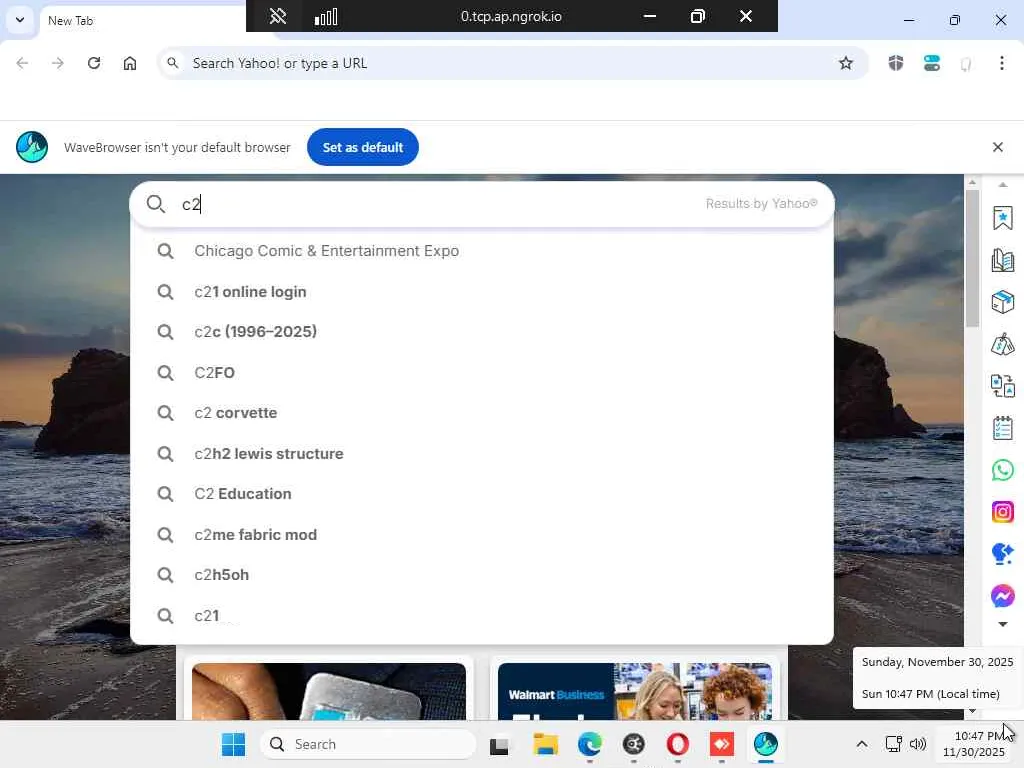This screenshot has width=1024, height=768.
Task: Set WaveBrowser as default browser
Action: click(x=362, y=148)
